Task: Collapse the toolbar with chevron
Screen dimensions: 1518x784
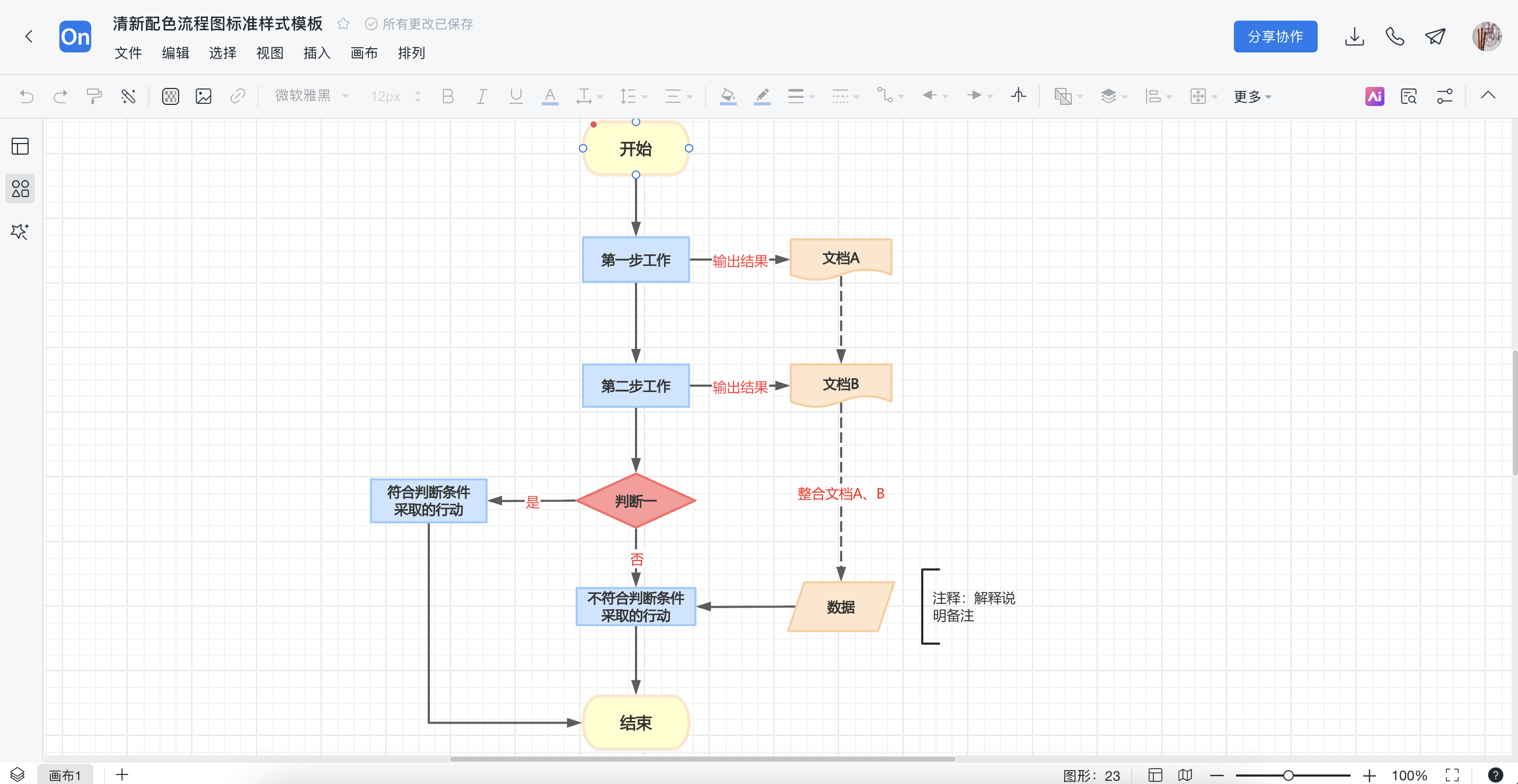Action: (1487, 95)
